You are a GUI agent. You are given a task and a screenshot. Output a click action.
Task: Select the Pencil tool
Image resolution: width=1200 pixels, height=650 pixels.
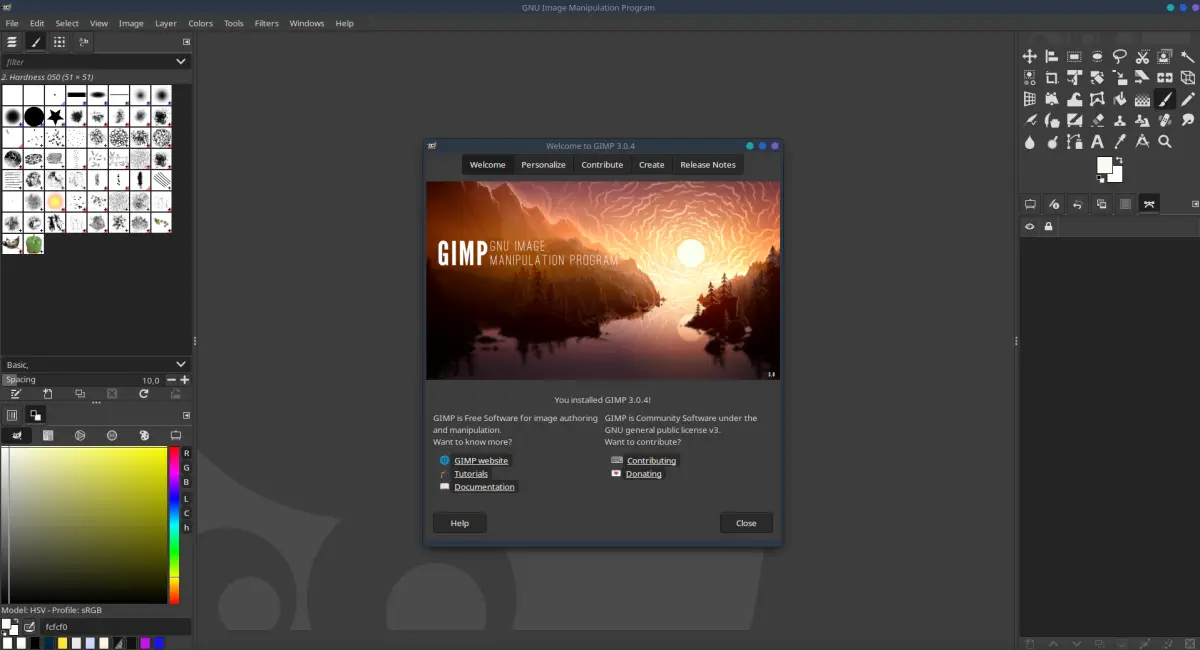point(1187,99)
